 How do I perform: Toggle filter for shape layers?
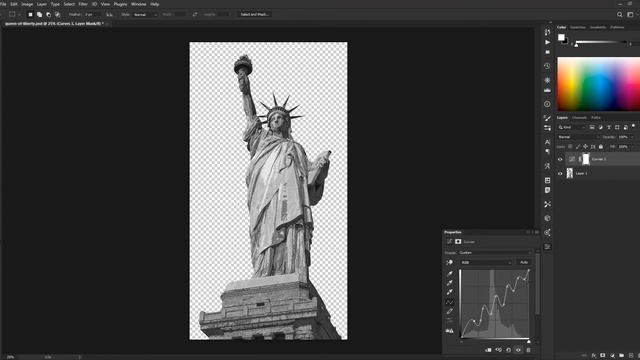click(617, 127)
